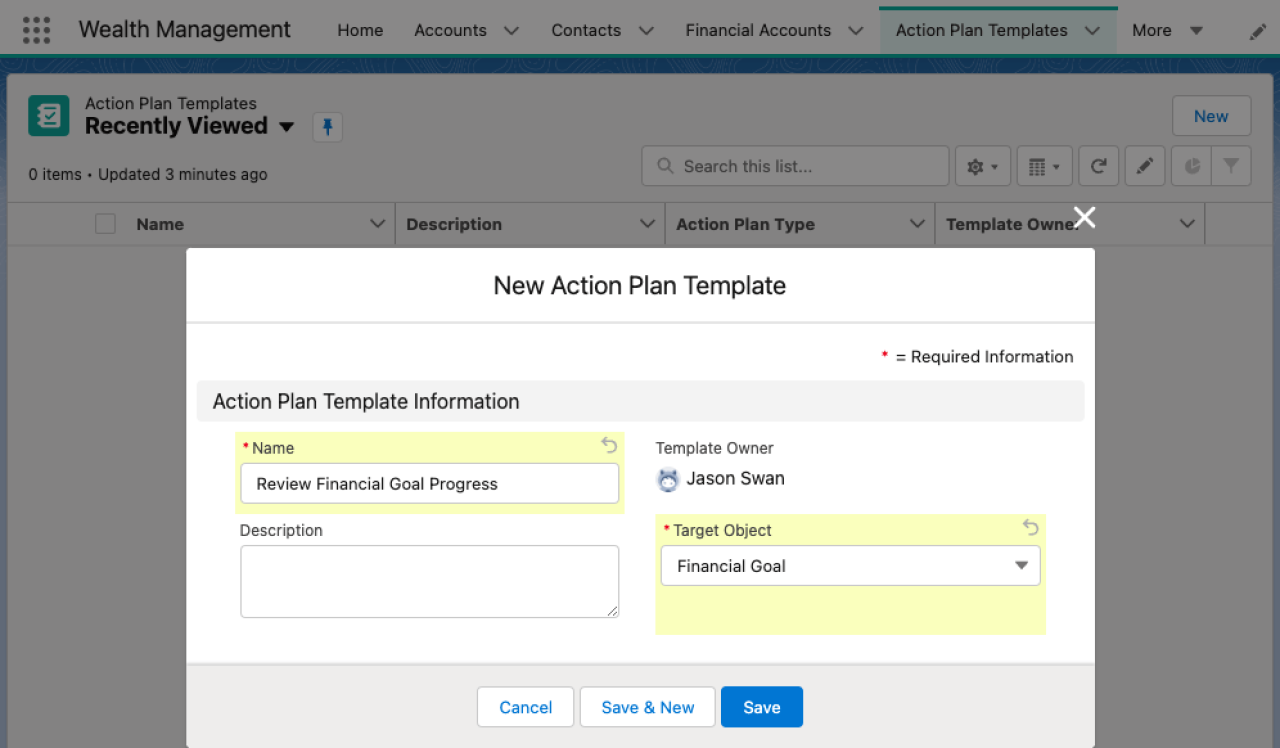This screenshot has width=1280, height=748.
Task: Click into the Name input field
Action: tap(429, 484)
